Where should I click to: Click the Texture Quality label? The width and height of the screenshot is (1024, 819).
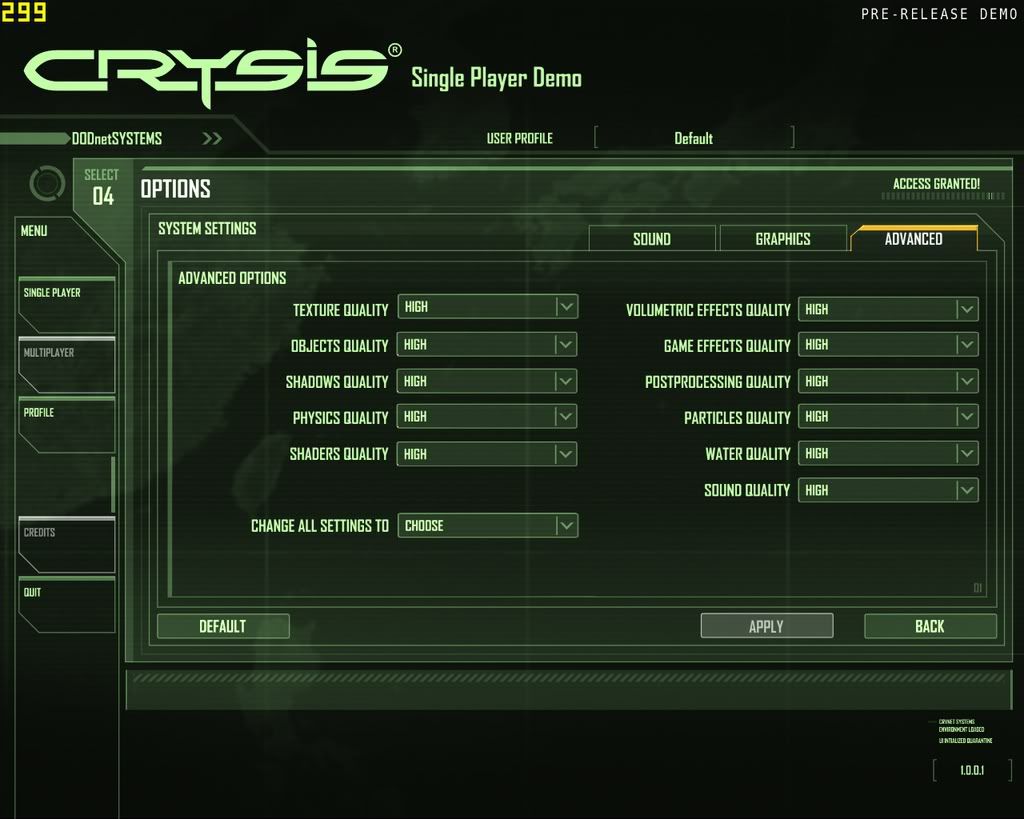click(340, 310)
